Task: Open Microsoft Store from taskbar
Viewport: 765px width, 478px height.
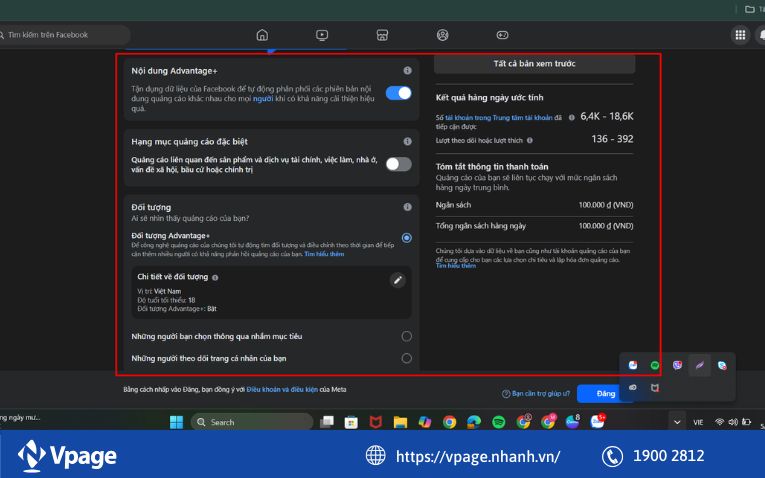Action: tap(351, 422)
